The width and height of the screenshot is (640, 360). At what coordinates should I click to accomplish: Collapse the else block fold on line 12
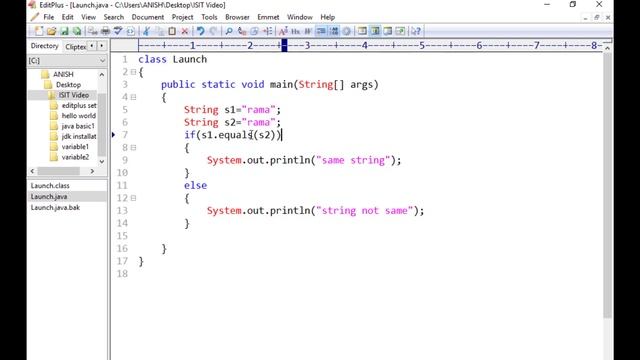click(133, 198)
